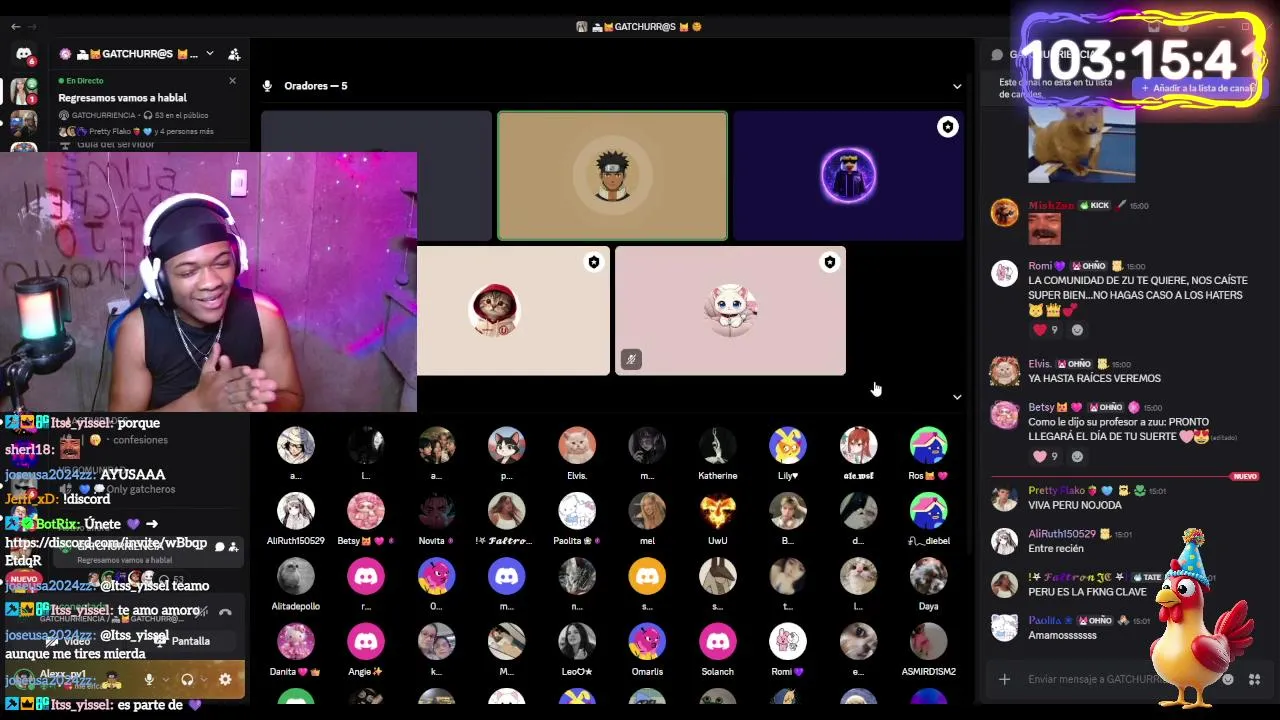
Task: Collapse the Oradores speakers section
Action: click(957, 86)
